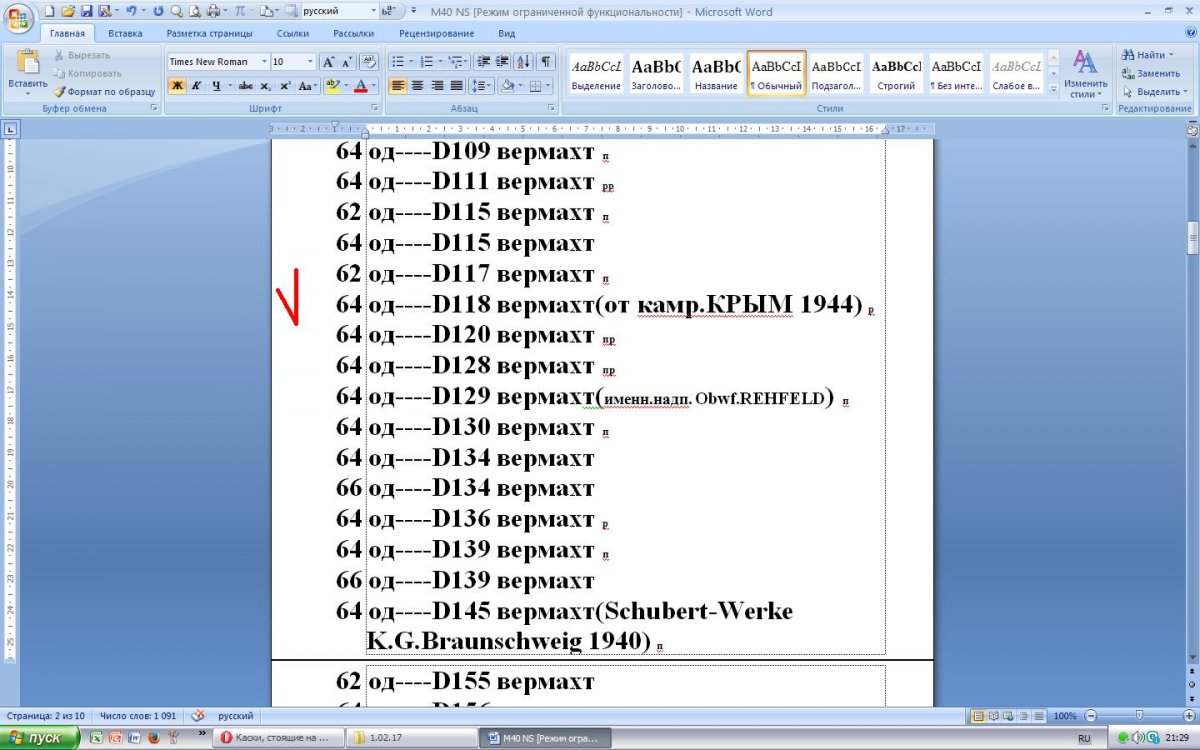Switch to Print Layout view in status bar

(x=980, y=716)
